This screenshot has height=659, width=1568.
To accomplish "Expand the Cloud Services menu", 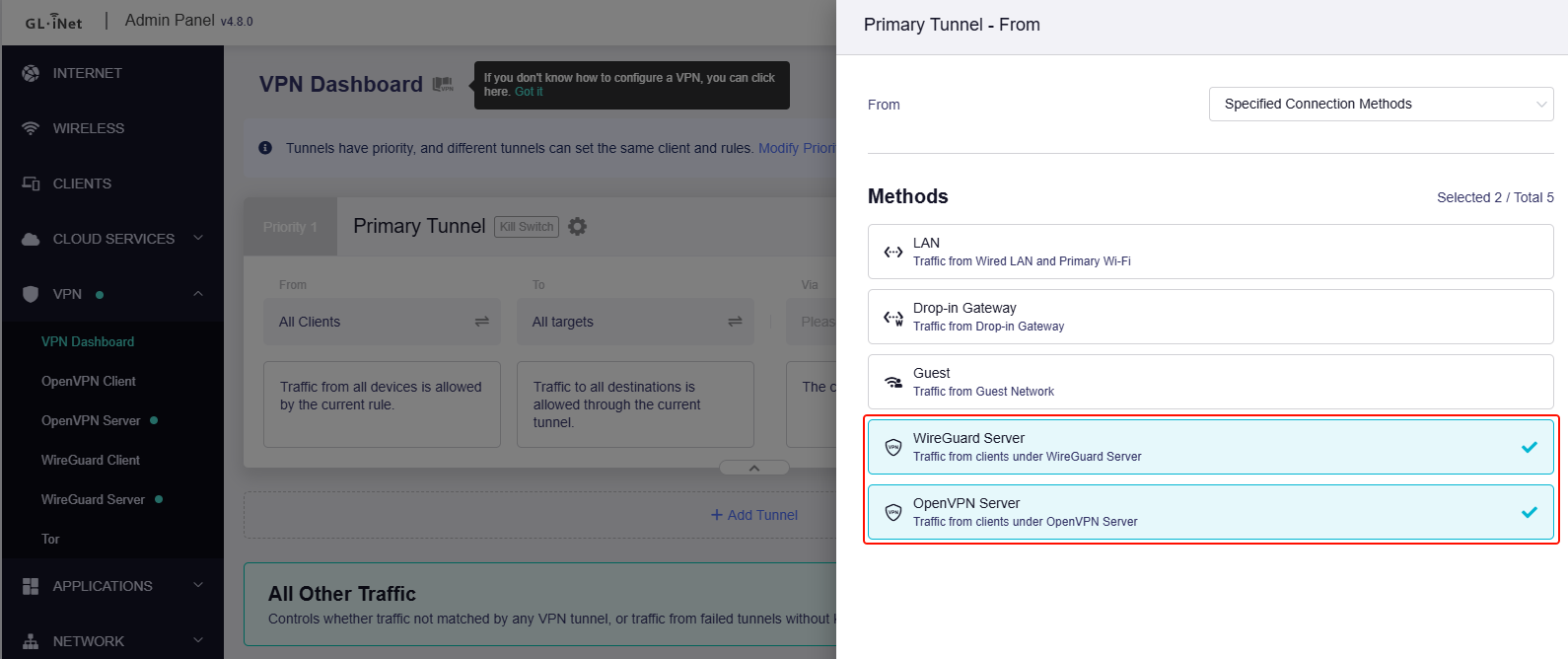I will tap(198, 239).
